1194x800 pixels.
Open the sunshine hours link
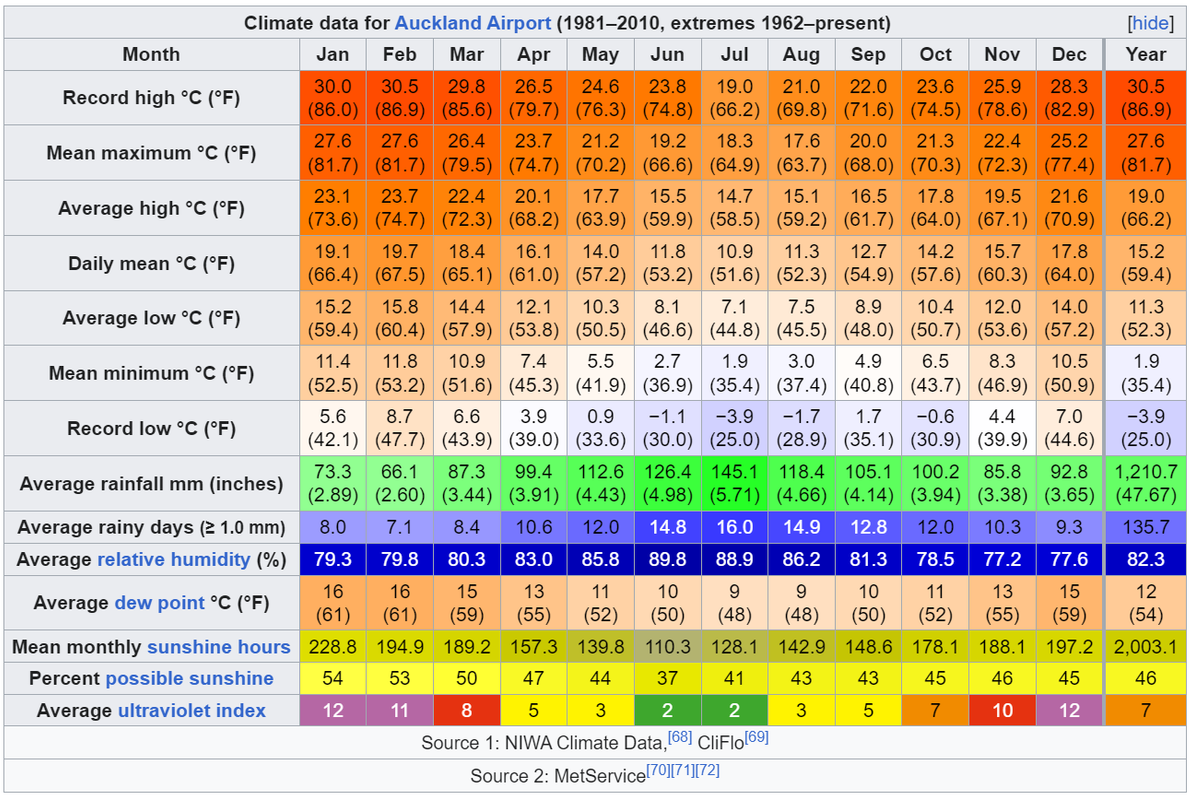(x=219, y=647)
